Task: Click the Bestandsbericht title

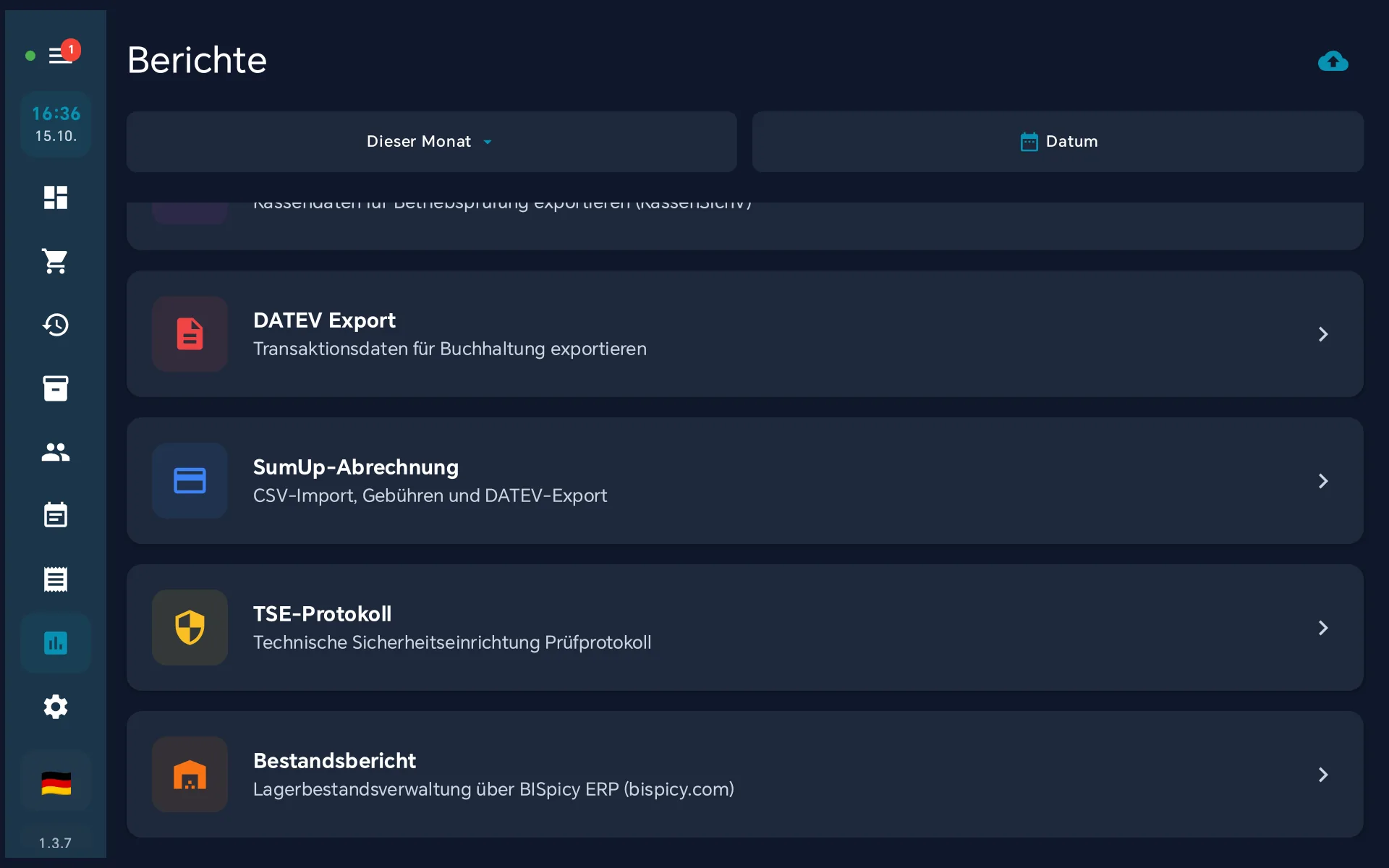Action: pyautogui.click(x=334, y=761)
